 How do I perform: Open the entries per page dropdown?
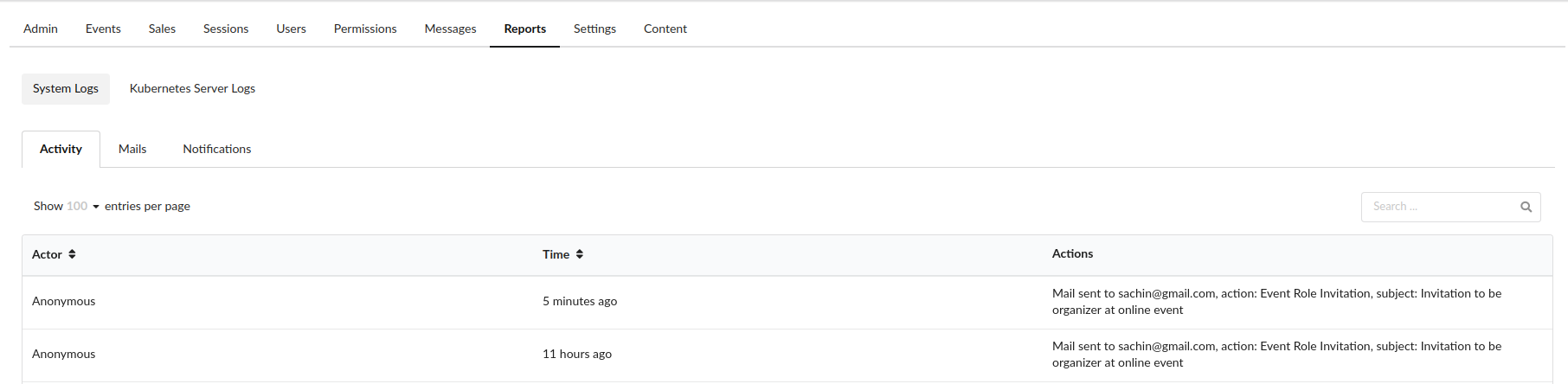(x=83, y=207)
